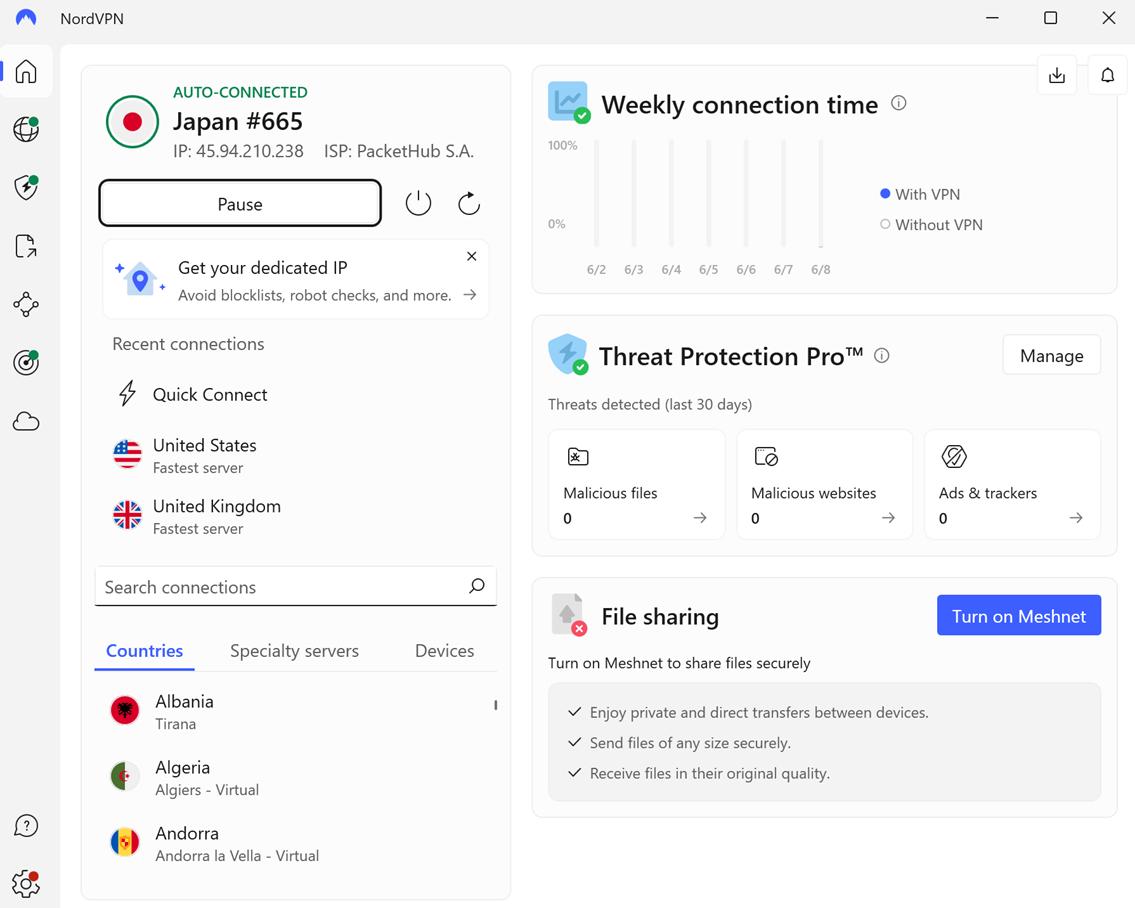
Task: Open the Meshnet nodes sidebar icon
Action: (26, 304)
